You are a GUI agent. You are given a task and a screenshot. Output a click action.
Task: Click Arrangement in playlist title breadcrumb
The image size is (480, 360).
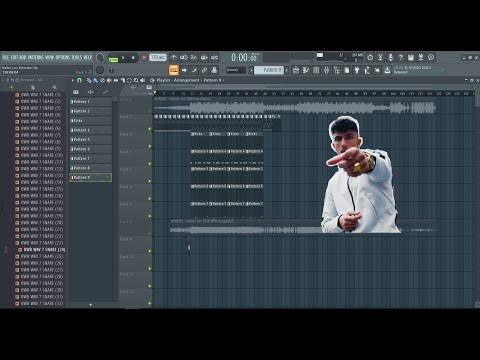pos(187,80)
